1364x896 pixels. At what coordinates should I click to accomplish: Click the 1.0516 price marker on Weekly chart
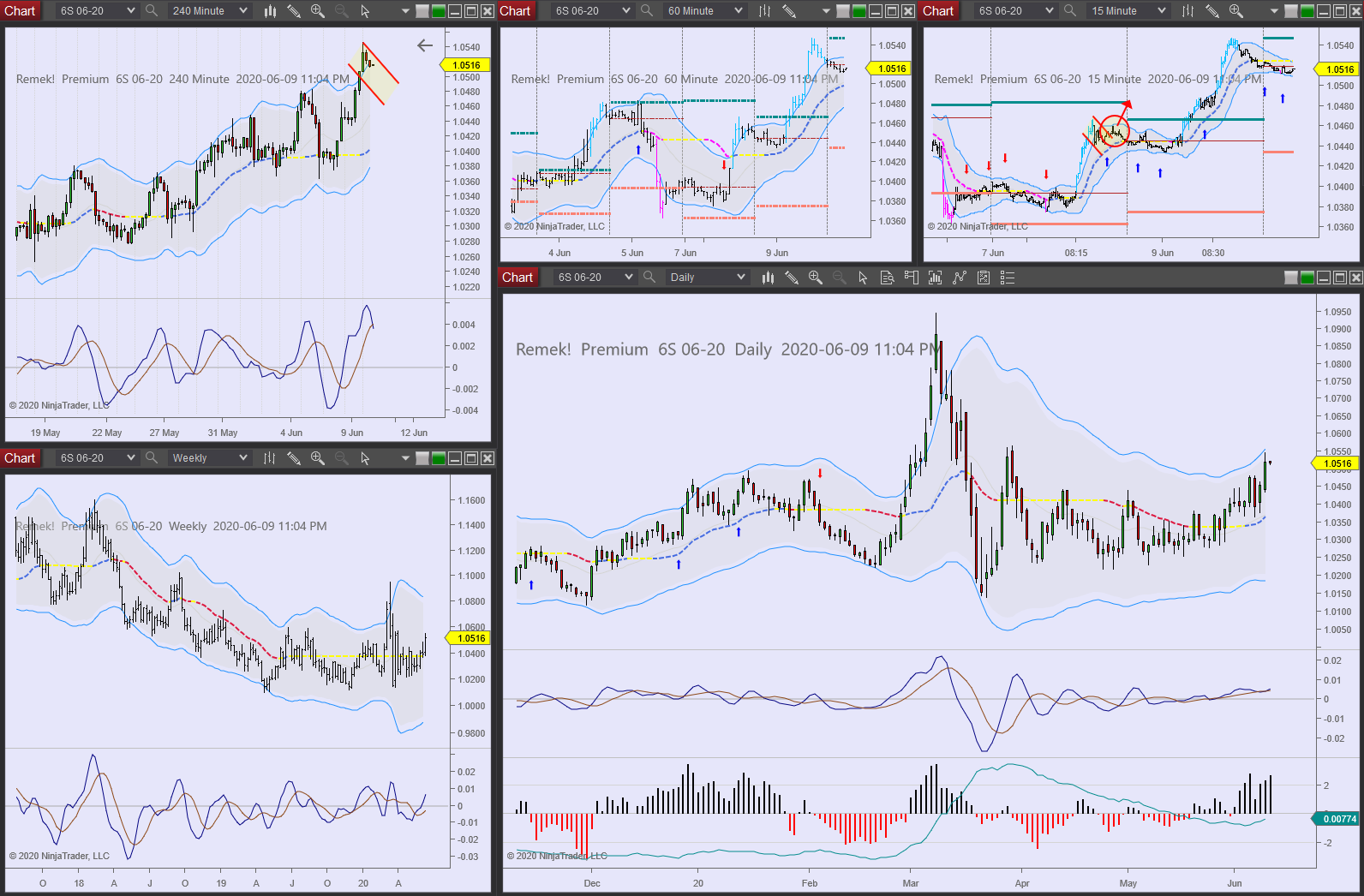coord(469,638)
